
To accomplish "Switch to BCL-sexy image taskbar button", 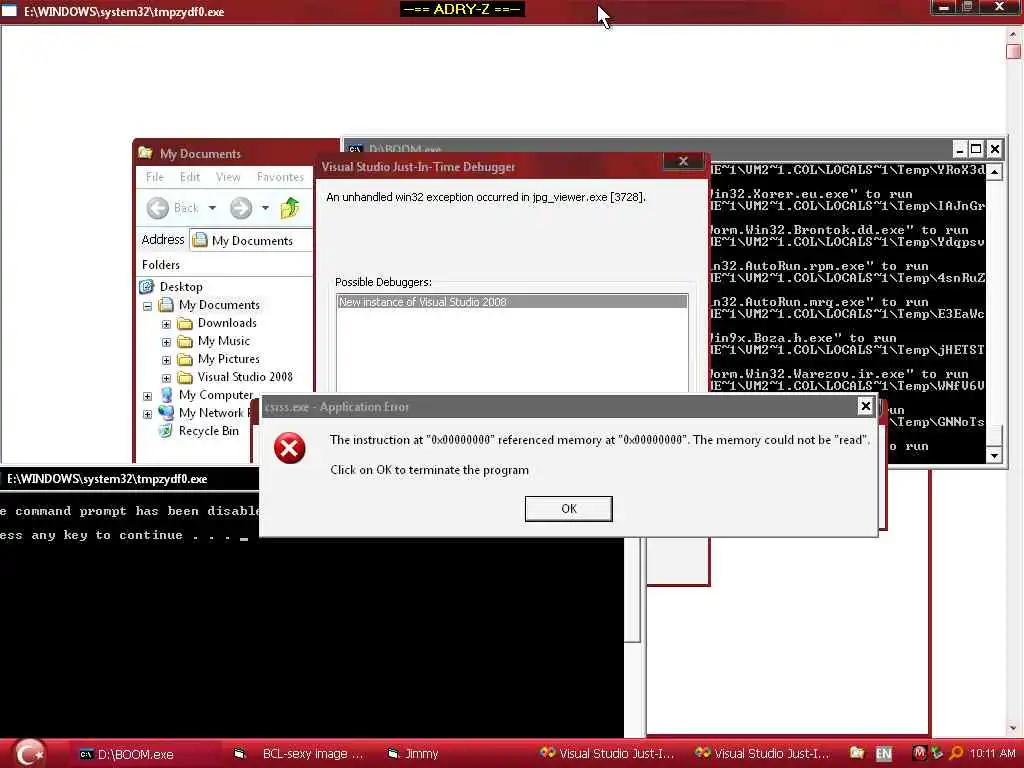I will point(299,754).
